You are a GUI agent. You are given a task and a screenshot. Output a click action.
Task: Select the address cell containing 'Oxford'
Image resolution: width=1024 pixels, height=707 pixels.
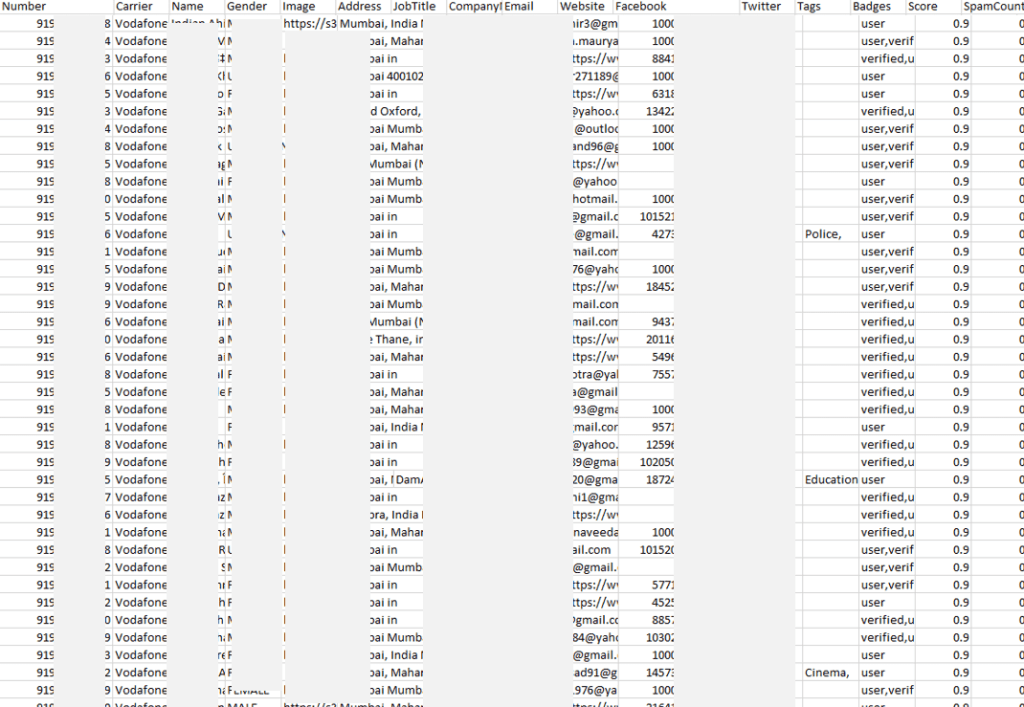[x=396, y=111]
